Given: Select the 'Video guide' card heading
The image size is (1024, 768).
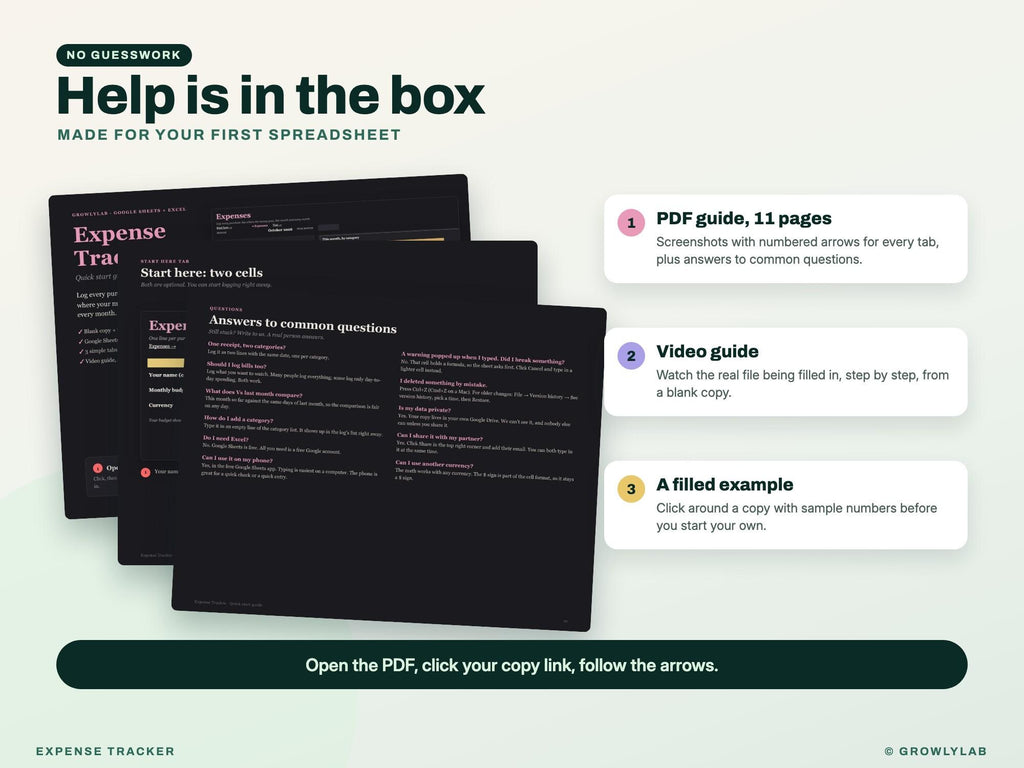Looking at the screenshot, I should pos(707,351).
